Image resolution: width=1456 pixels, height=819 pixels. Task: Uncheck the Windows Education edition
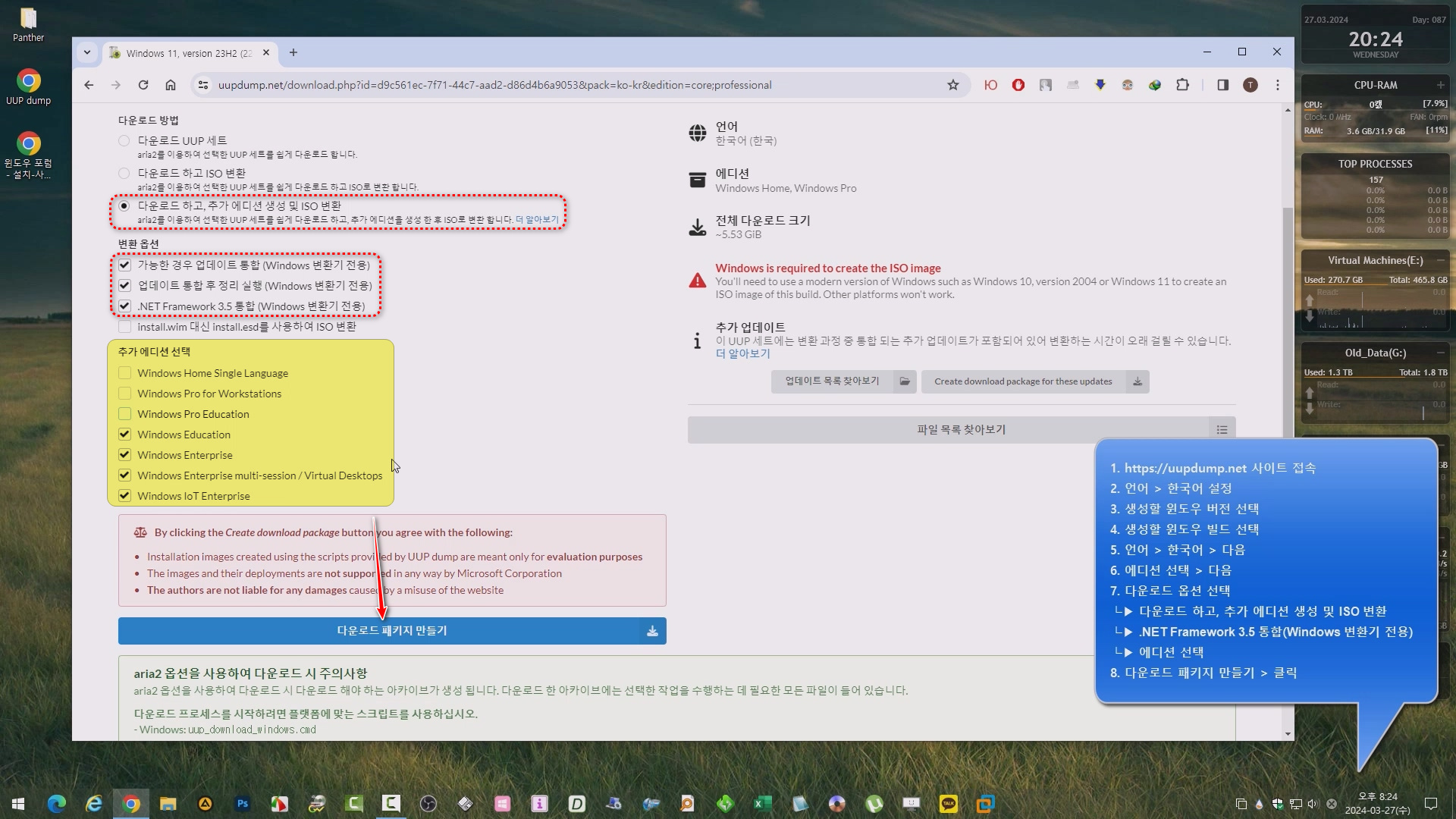pyautogui.click(x=125, y=435)
